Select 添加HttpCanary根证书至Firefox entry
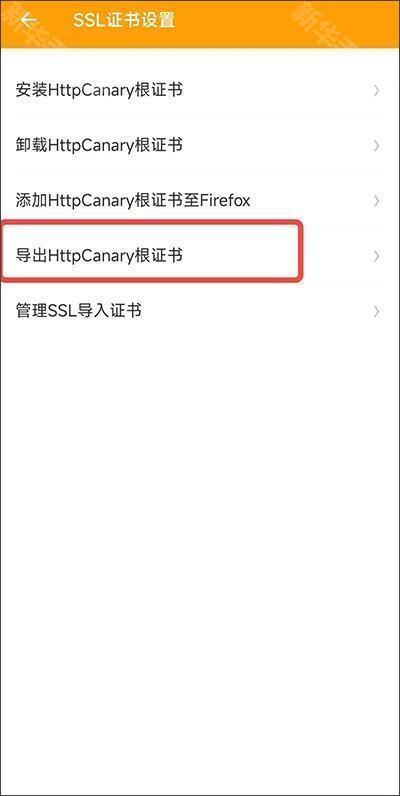Screen dimensions: 400x796 pos(200,201)
